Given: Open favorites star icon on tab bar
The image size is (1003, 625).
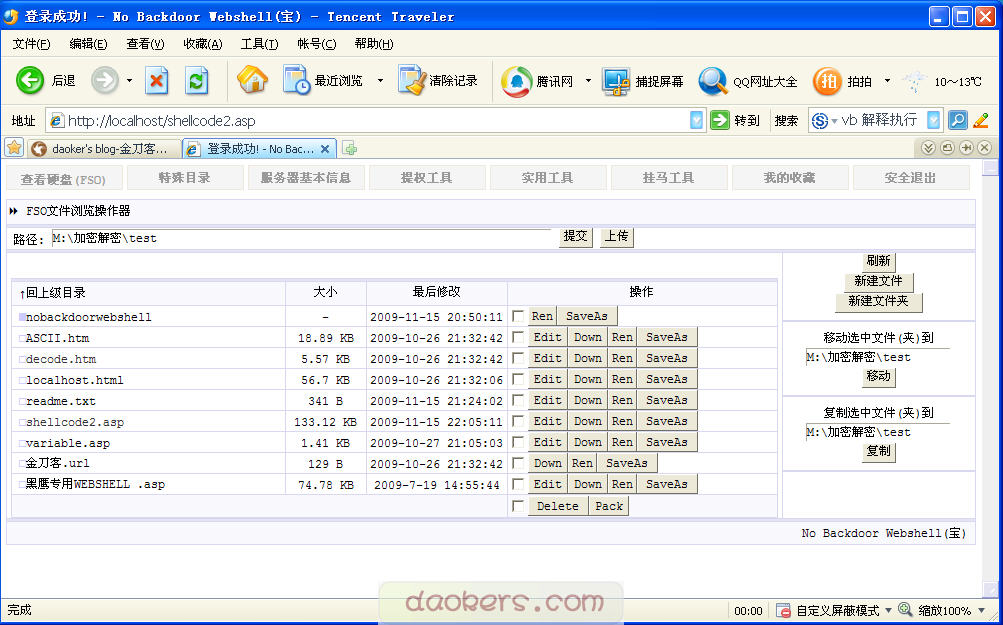Looking at the screenshot, I should [x=13, y=148].
